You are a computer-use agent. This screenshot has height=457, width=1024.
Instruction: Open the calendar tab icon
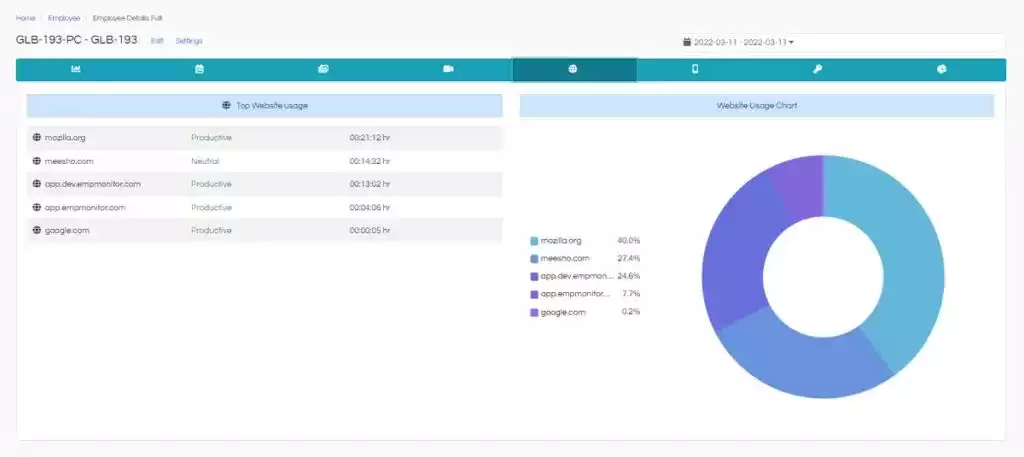199,69
